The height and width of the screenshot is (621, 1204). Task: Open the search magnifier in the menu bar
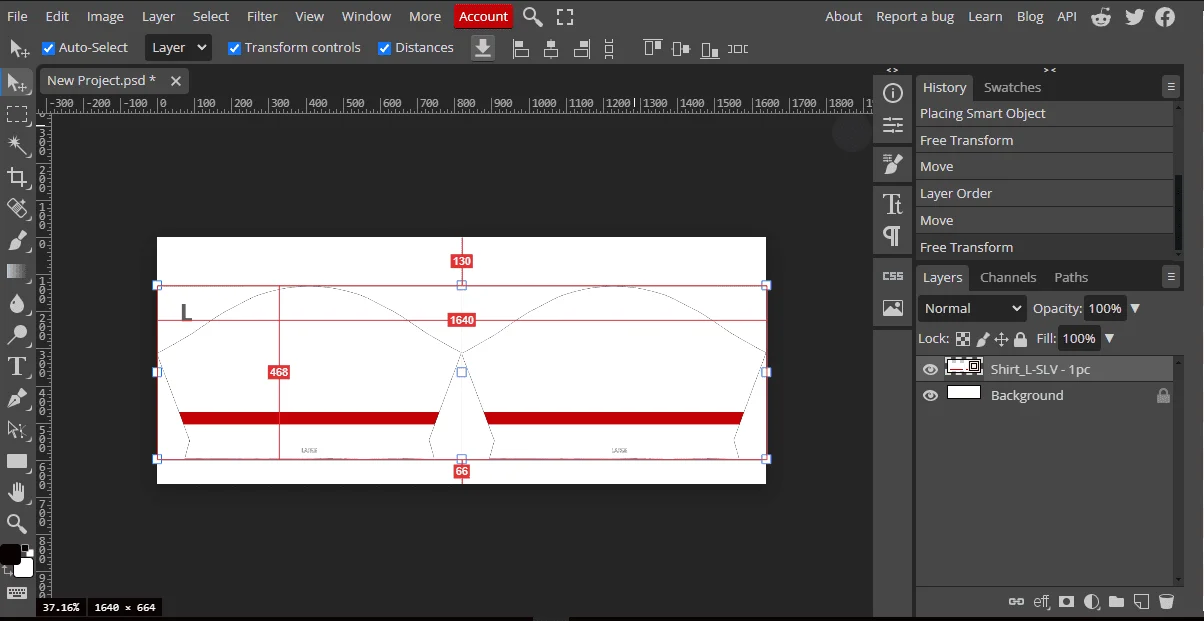click(533, 16)
